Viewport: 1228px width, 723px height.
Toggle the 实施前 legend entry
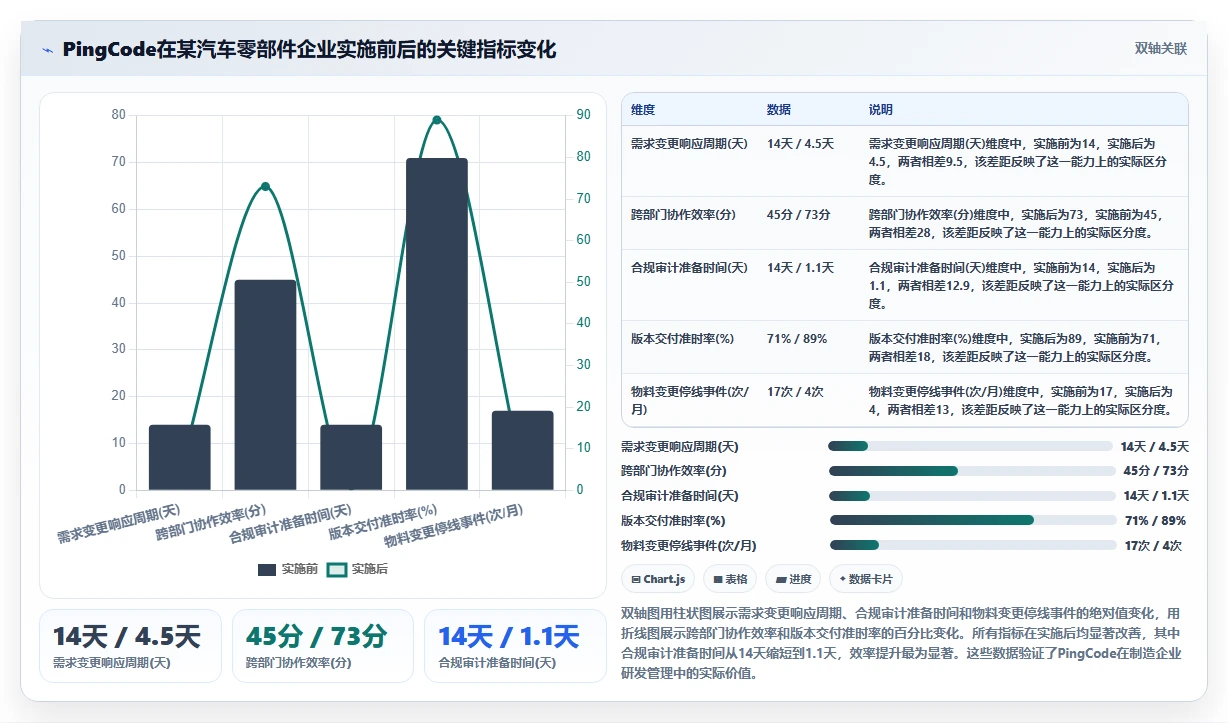pyautogui.click(x=288, y=569)
